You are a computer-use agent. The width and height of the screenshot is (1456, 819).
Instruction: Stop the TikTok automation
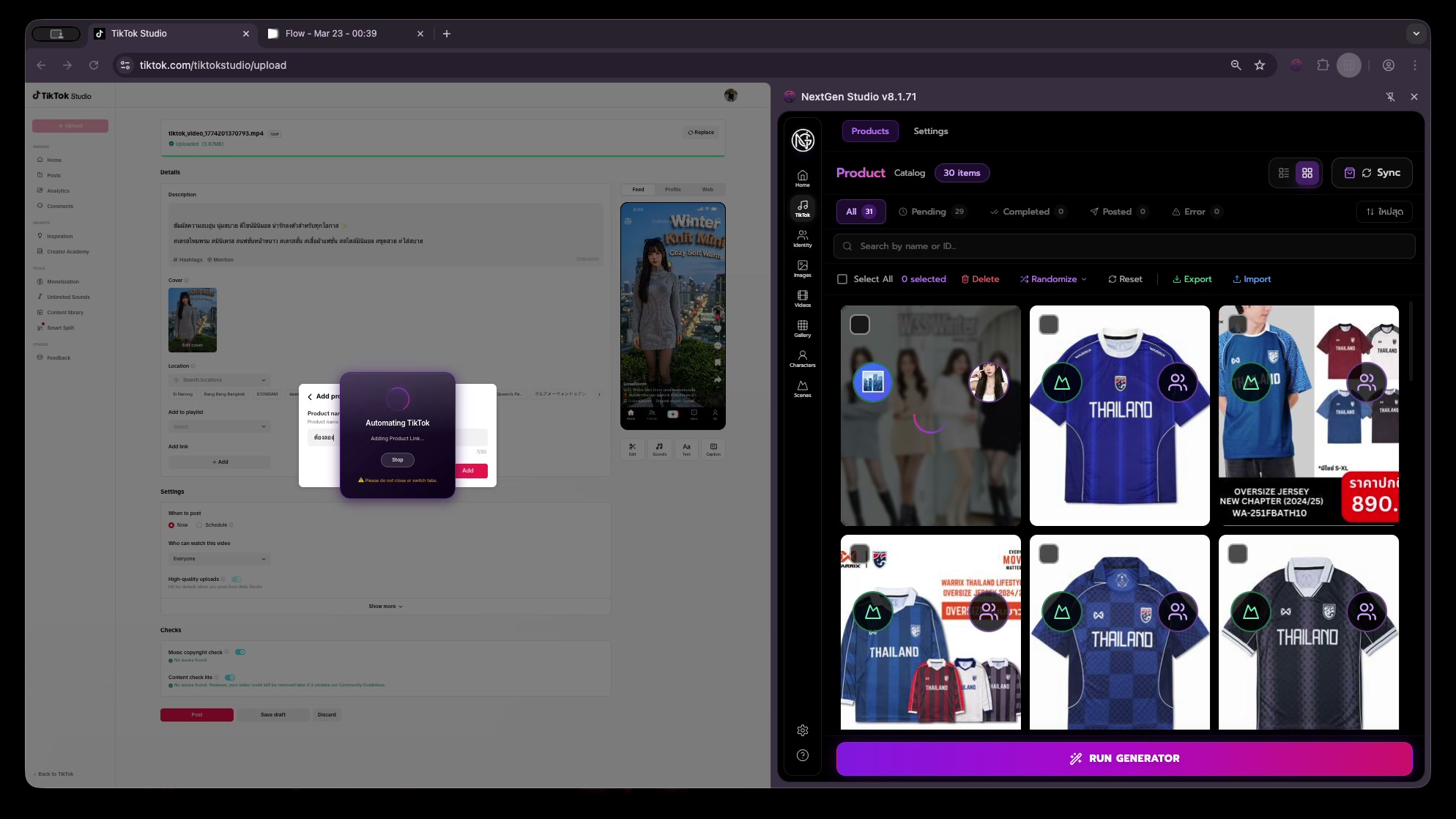coord(398,460)
